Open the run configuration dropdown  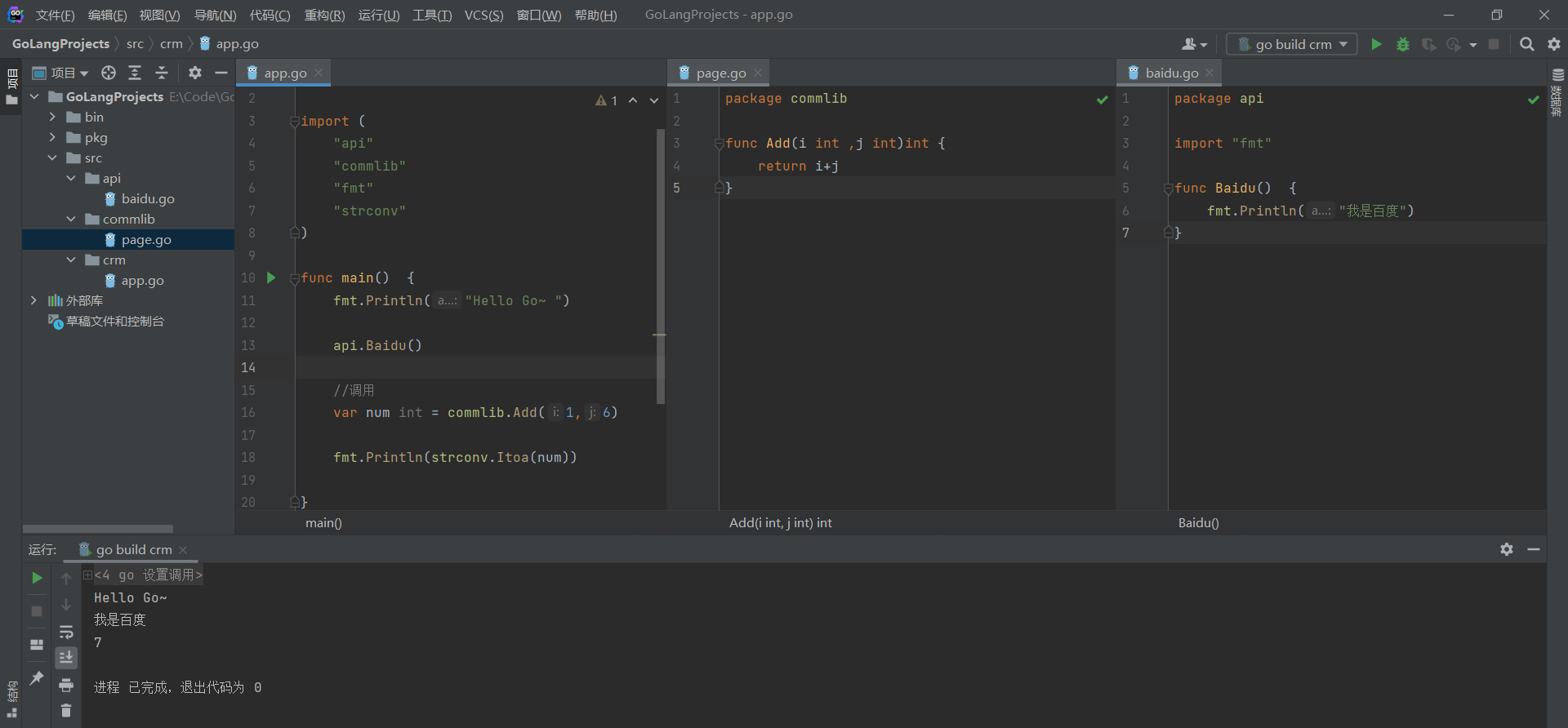1292,44
